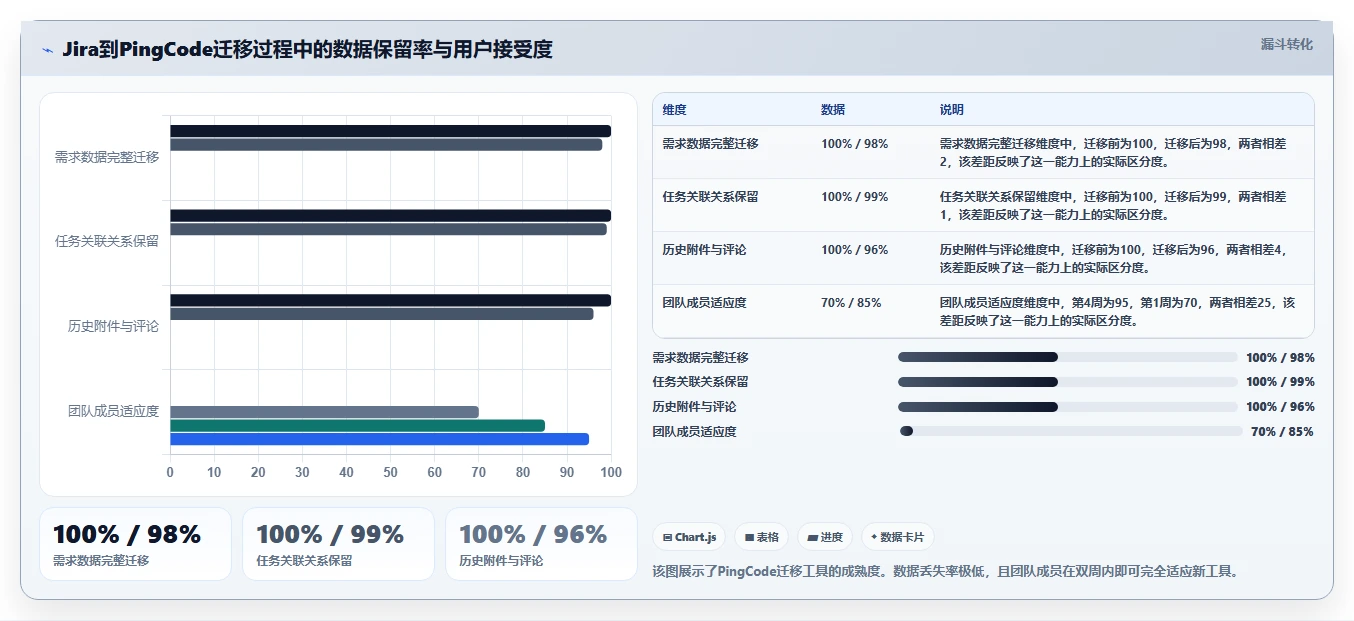This screenshot has width=1354, height=621.
Task: Click the 100% / 99% value beside the progress bar
Action: [x=1280, y=382]
